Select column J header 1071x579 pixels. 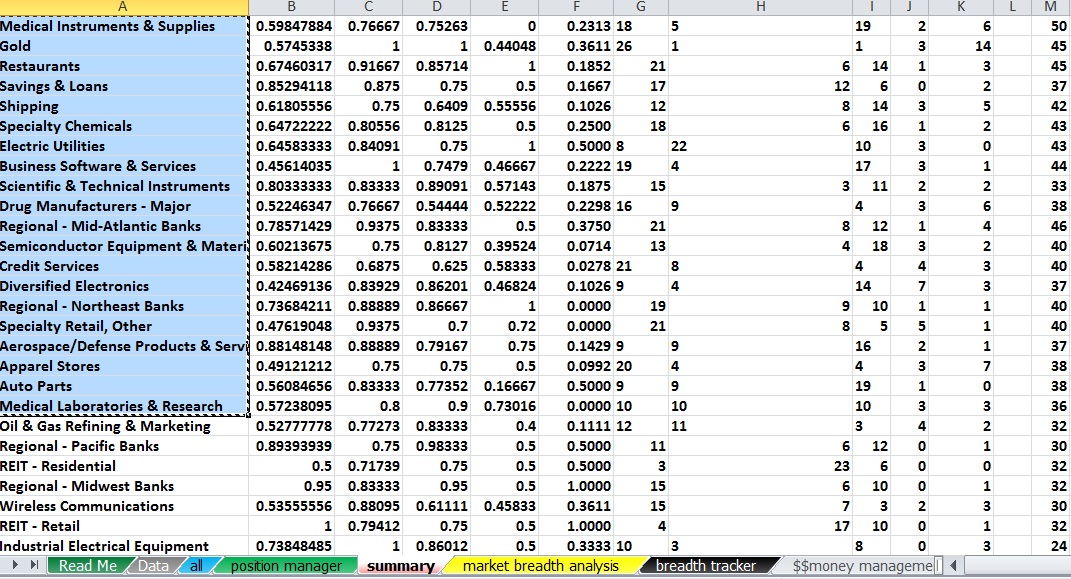tap(909, 7)
